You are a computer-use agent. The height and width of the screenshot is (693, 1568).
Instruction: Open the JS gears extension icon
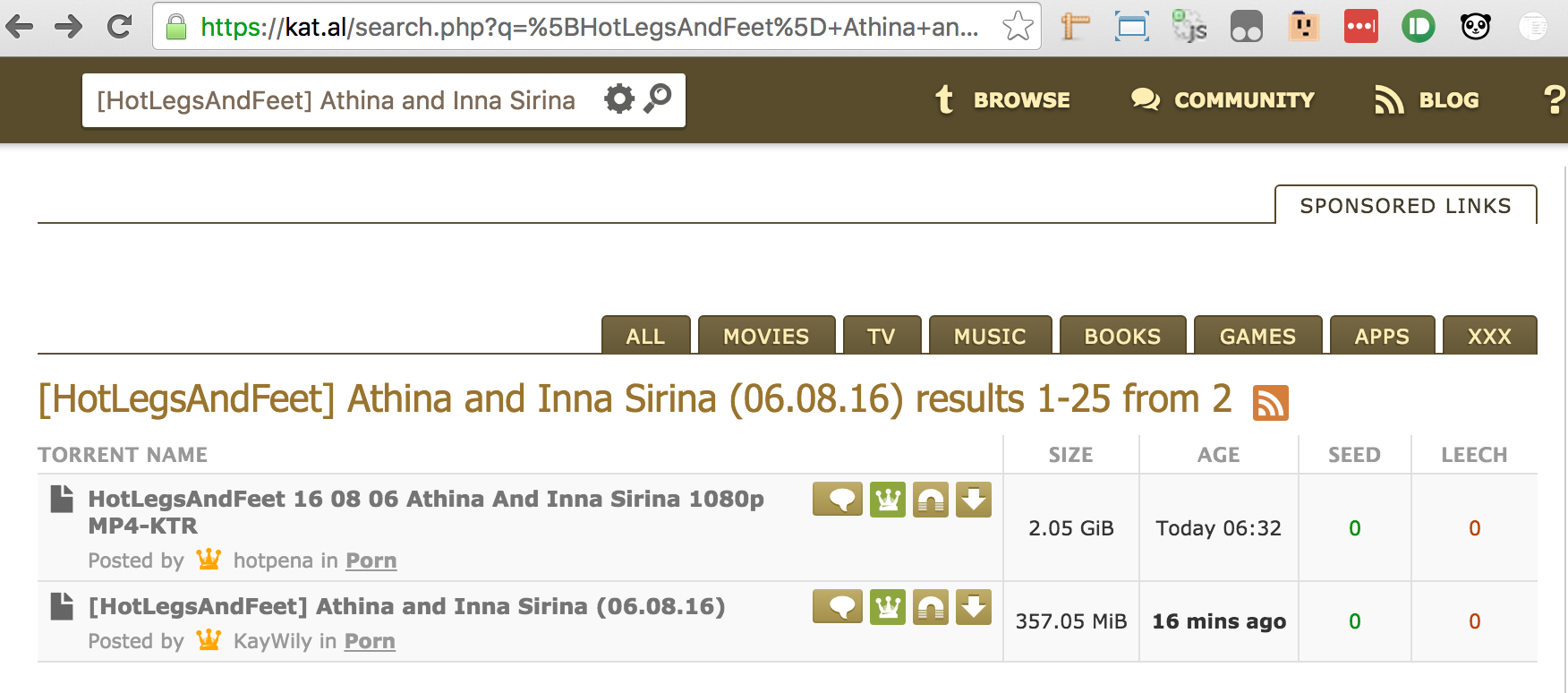pos(1189,27)
